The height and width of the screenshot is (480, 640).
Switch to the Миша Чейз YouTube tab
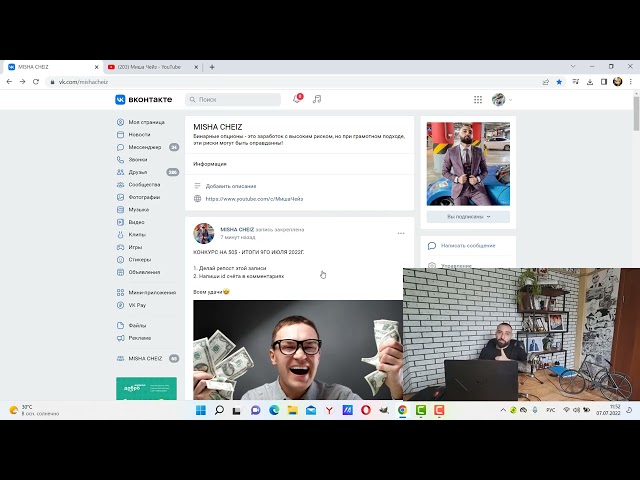point(148,66)
